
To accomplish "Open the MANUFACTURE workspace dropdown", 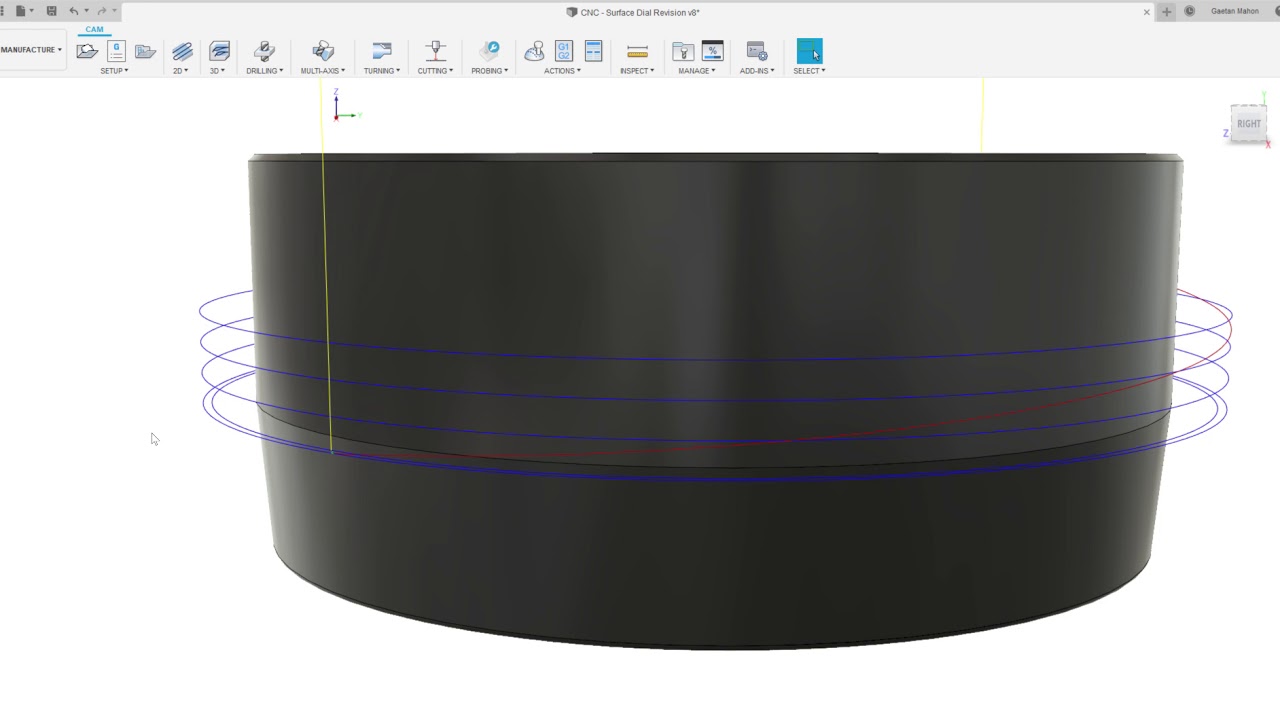I will coord(31,50).
